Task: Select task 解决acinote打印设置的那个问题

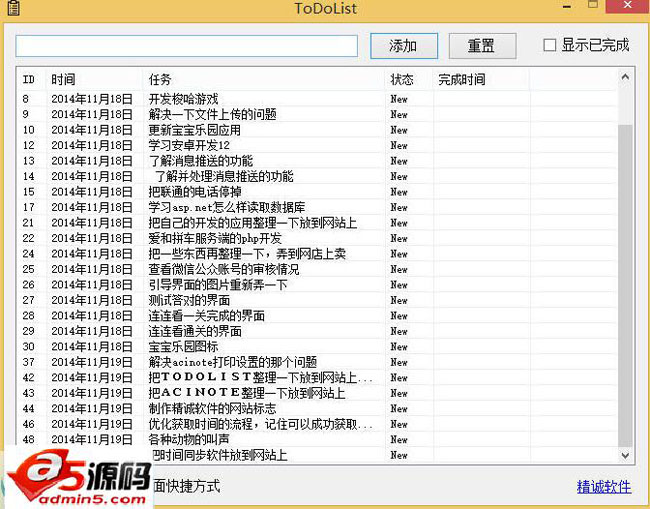Action: click(x=233, y=362)
